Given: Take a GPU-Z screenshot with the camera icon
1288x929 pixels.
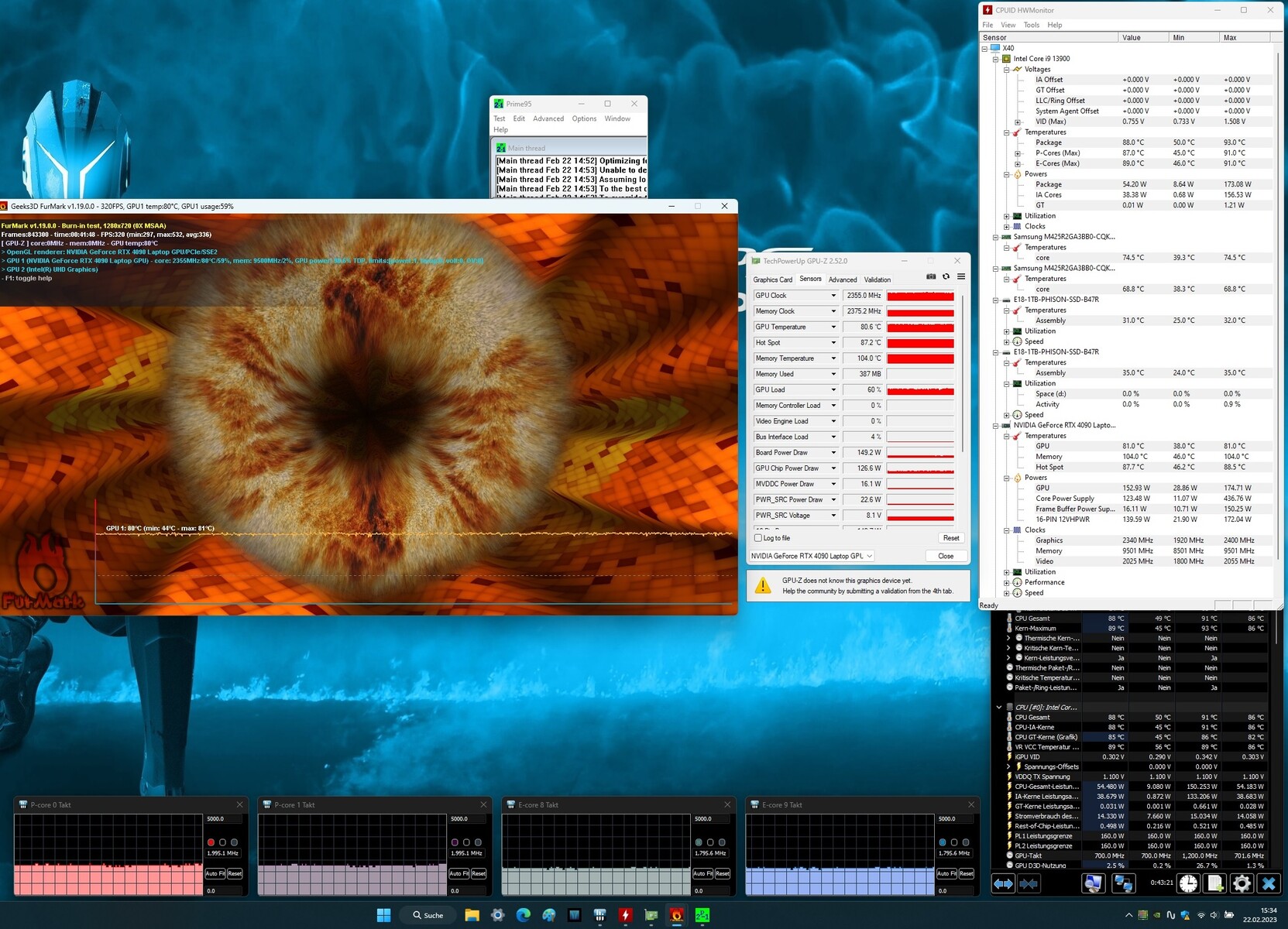Looking at the screenshot, I should tap(931, 277).
